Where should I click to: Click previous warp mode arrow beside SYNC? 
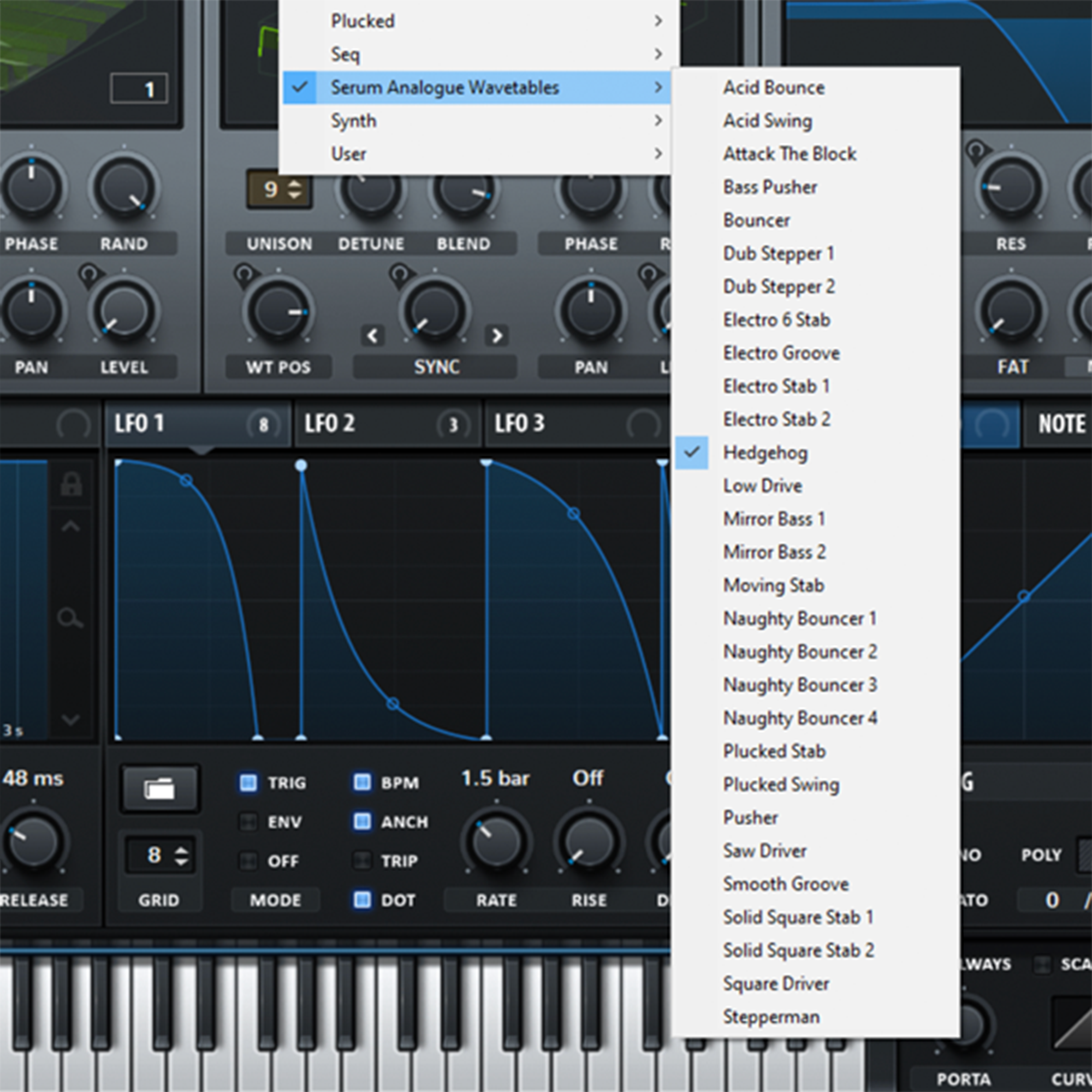tap(372, 336)
